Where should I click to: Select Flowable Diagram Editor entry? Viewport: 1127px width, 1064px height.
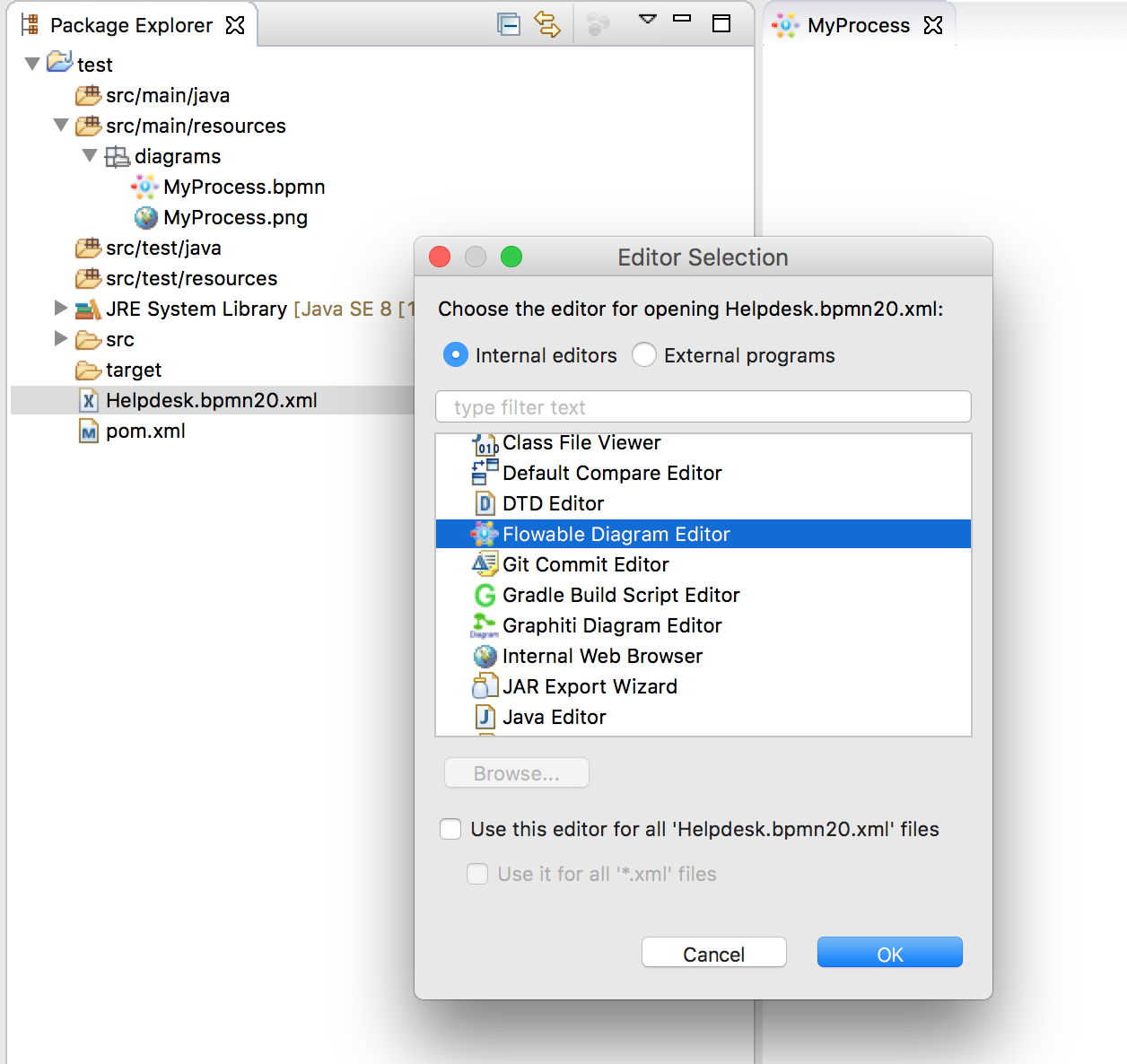(703, 534)
